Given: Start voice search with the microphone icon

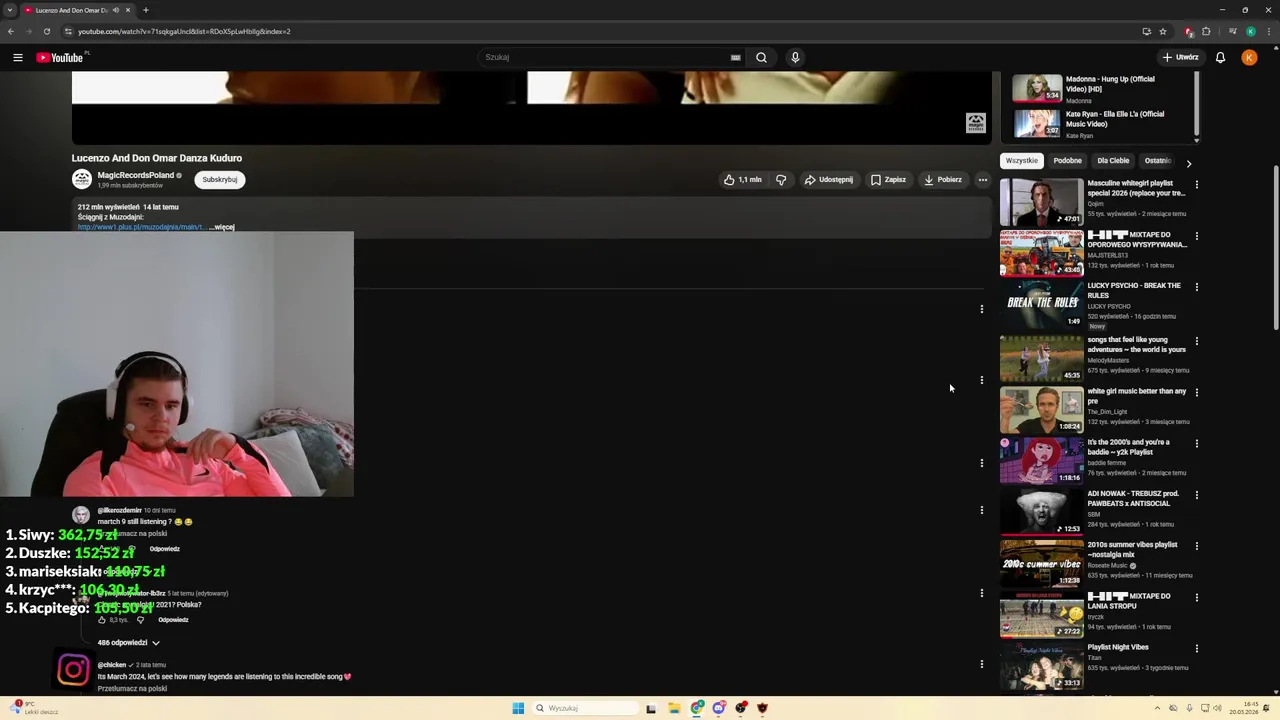Looking at the screenshot, I should click(x=795, y=57).
